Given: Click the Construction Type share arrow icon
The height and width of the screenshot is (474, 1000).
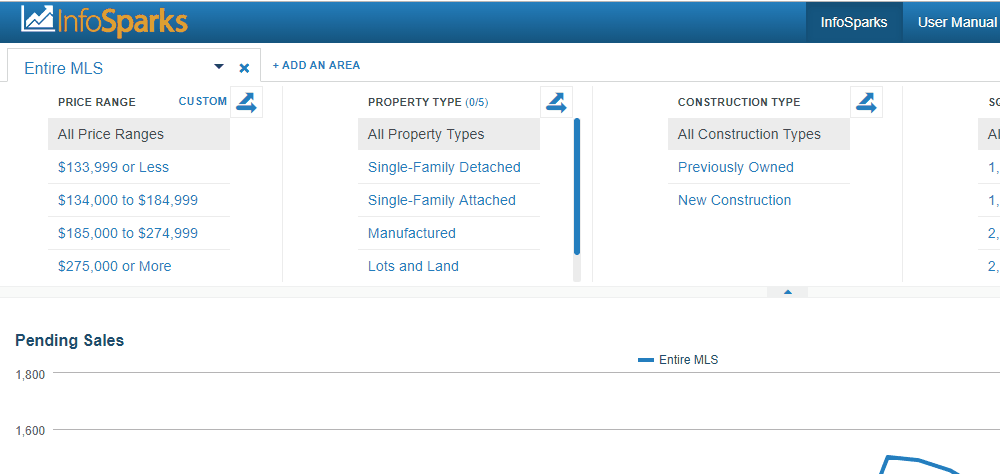Looking at the screenshot, I should click(x=866, y=102).
